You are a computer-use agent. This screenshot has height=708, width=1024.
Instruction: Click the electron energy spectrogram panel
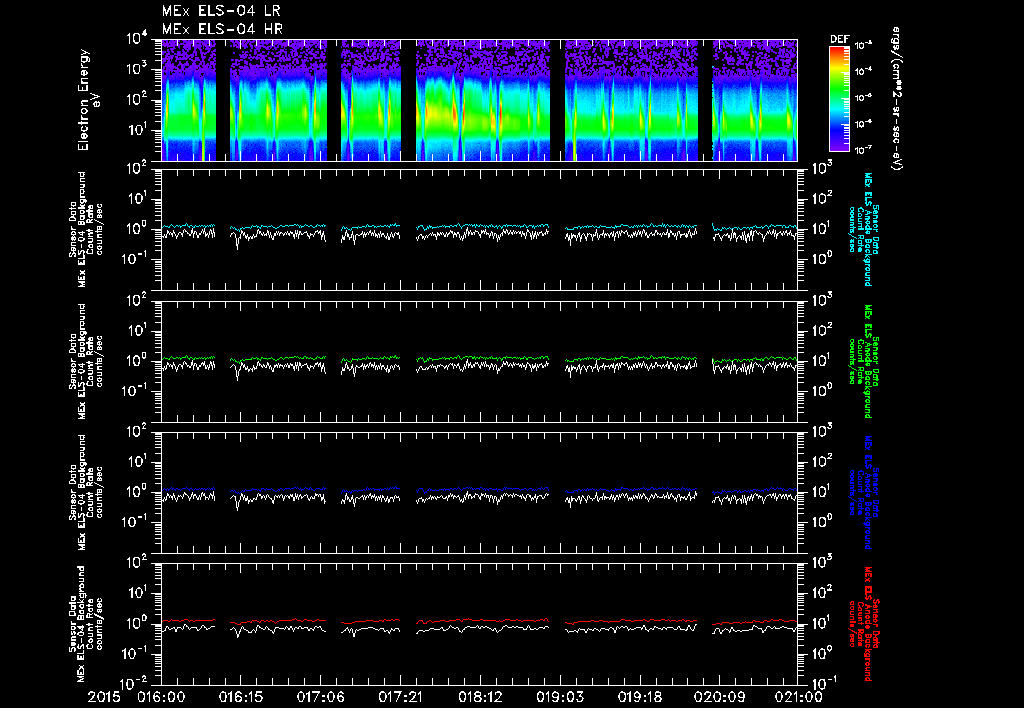[x=479, y=100]
